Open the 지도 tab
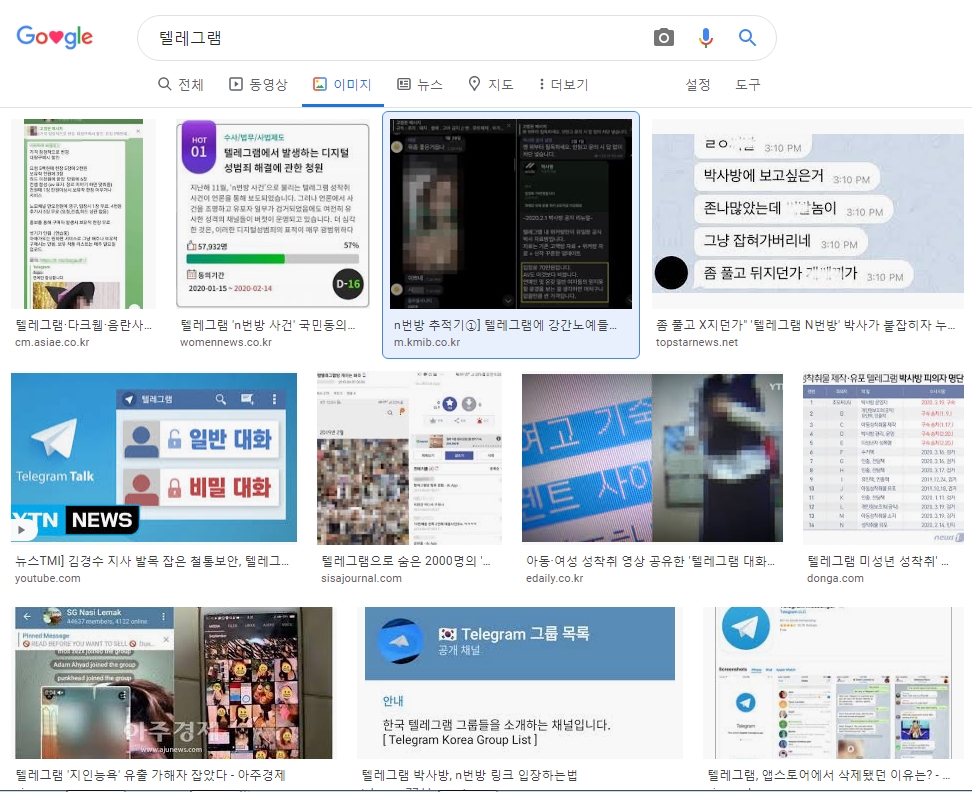 click(491, 84)
